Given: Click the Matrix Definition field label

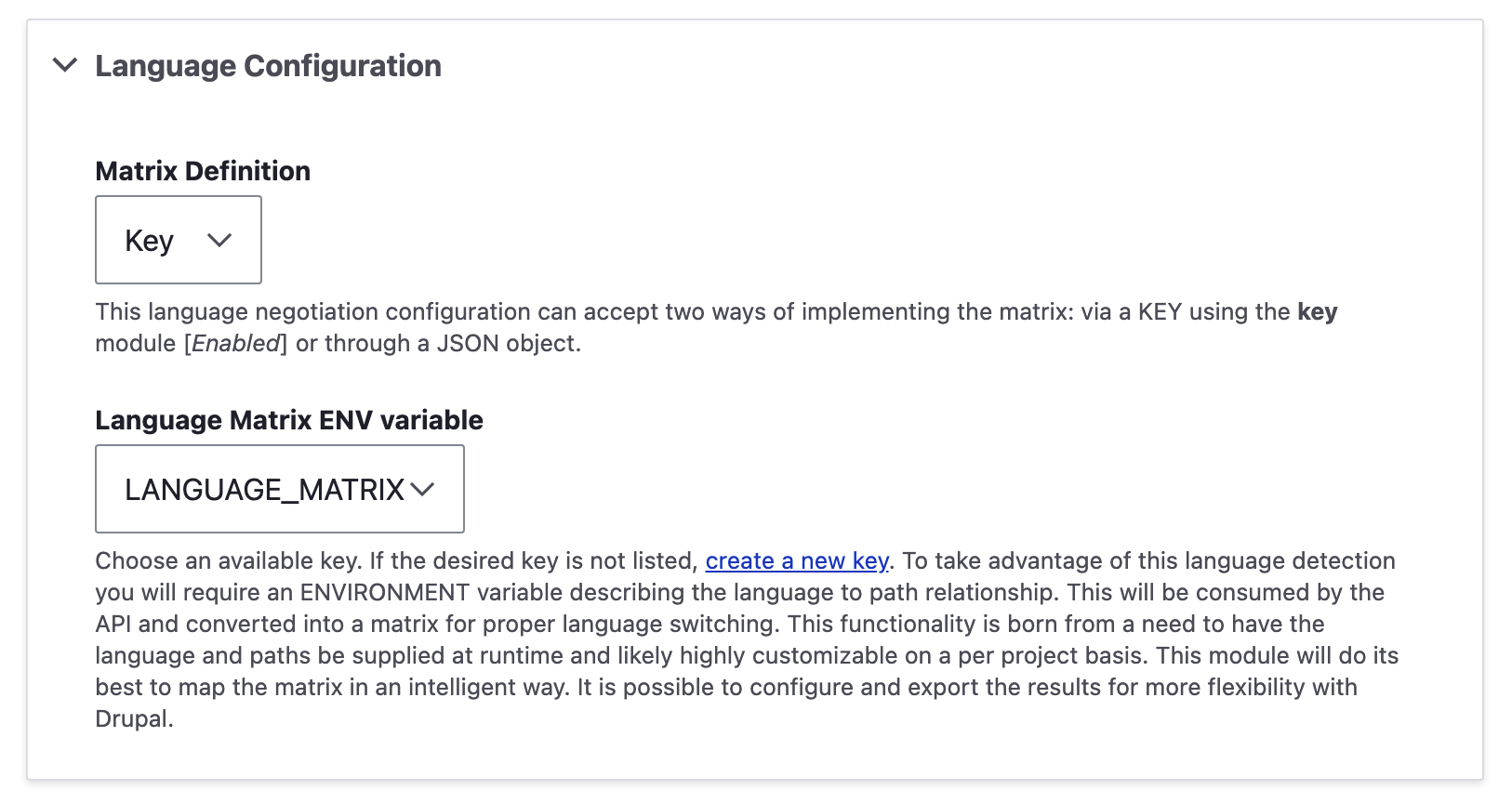Looking at the screenshot, I should coord(203,171).
